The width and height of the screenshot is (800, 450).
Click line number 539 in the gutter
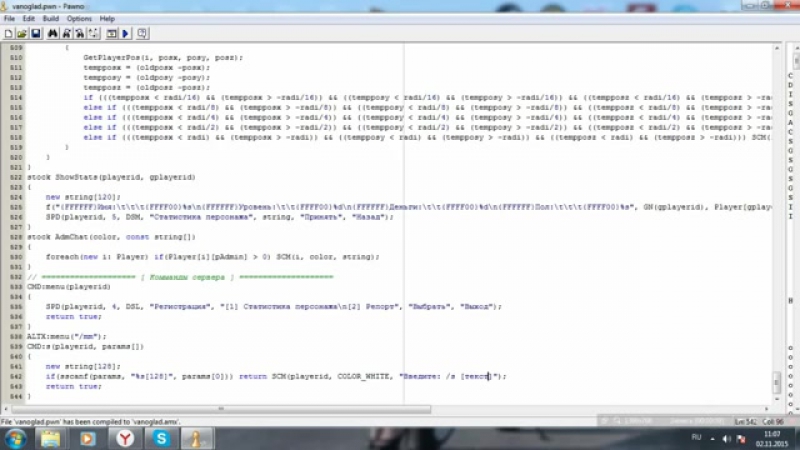pyautogui.click(x=16, y=346)
